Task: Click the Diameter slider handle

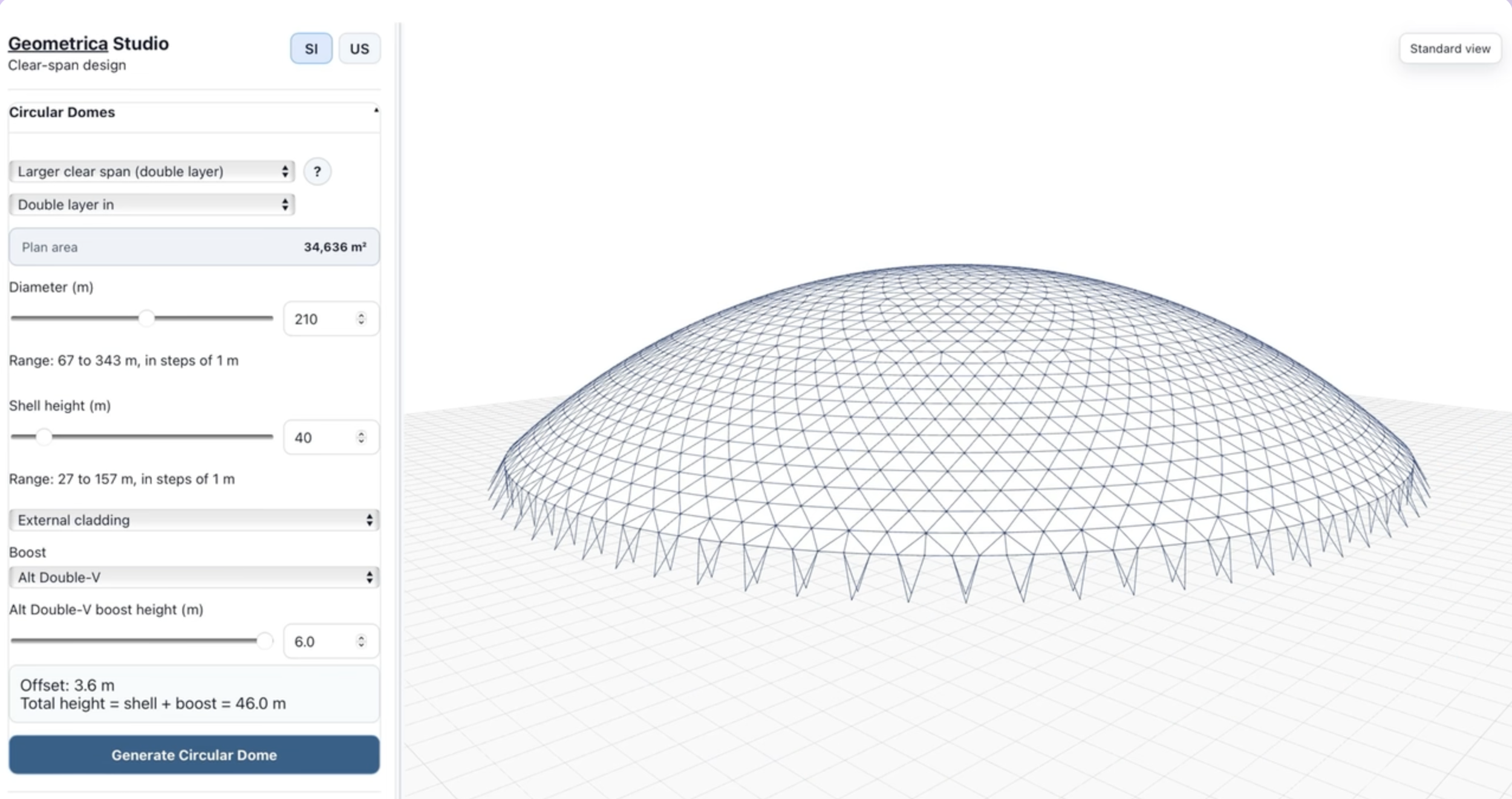Action: 146,318
